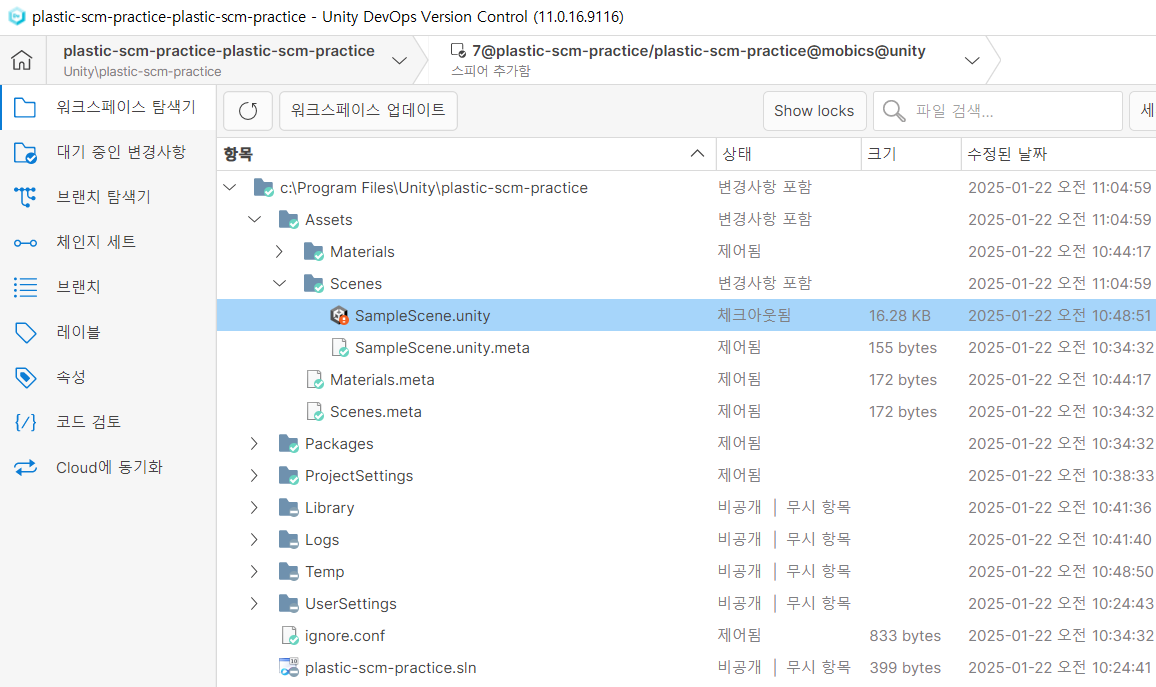This screenshot has height=687, width=1156.
Task: Open 속성 view in sidebar
Action: pos(108,377)
